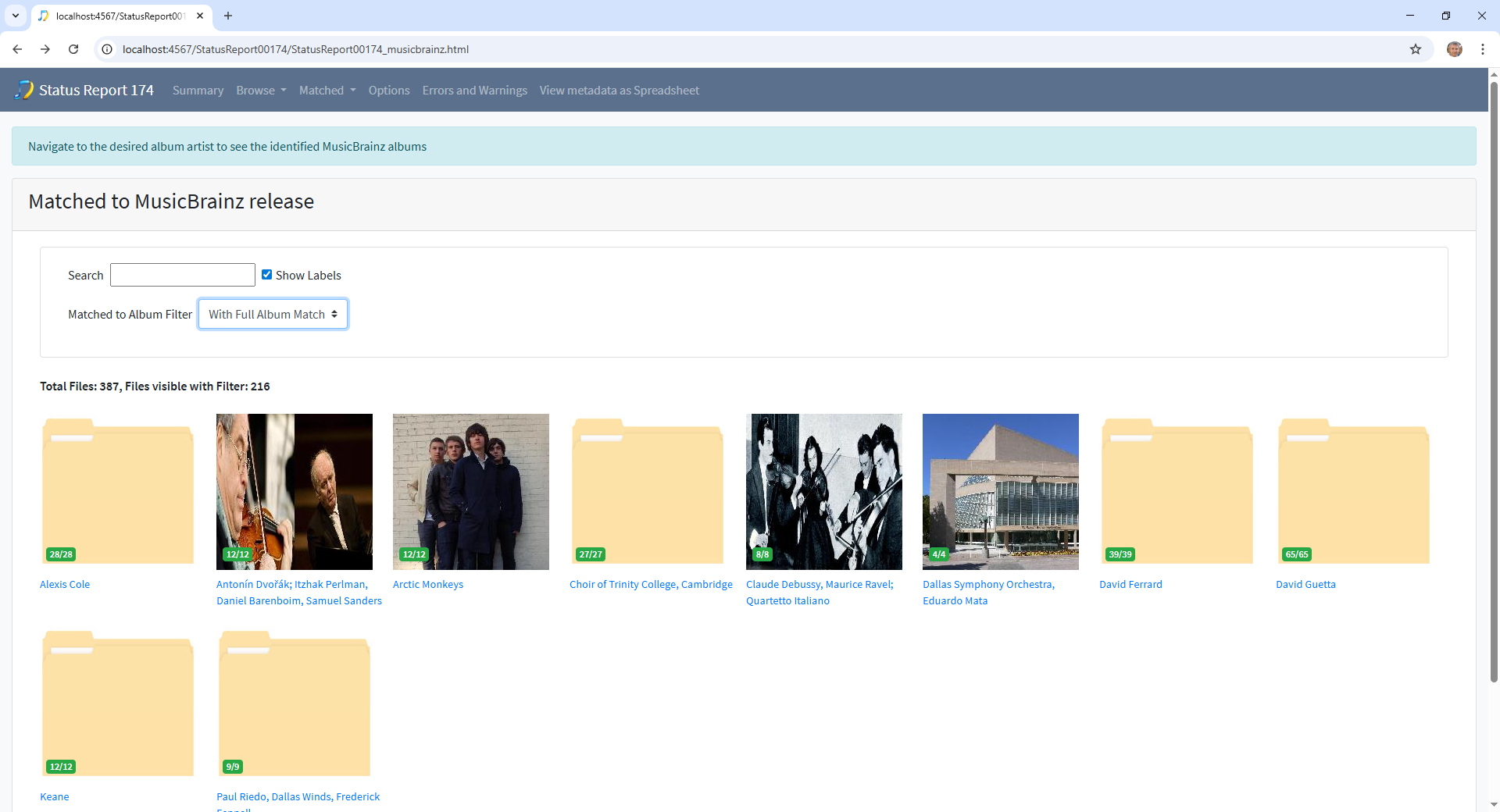Open the Alexis Cole folder icon
The width and height of the screenshot is (1500, 812).
tap(117, 491)
